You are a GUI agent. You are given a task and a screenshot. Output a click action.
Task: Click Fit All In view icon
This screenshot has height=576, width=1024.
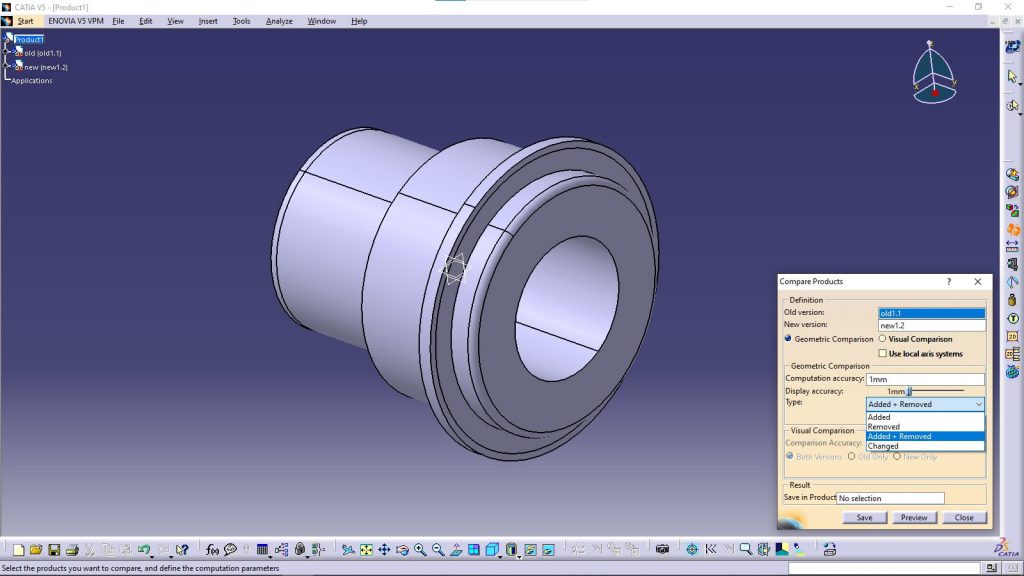click(366, 550)
